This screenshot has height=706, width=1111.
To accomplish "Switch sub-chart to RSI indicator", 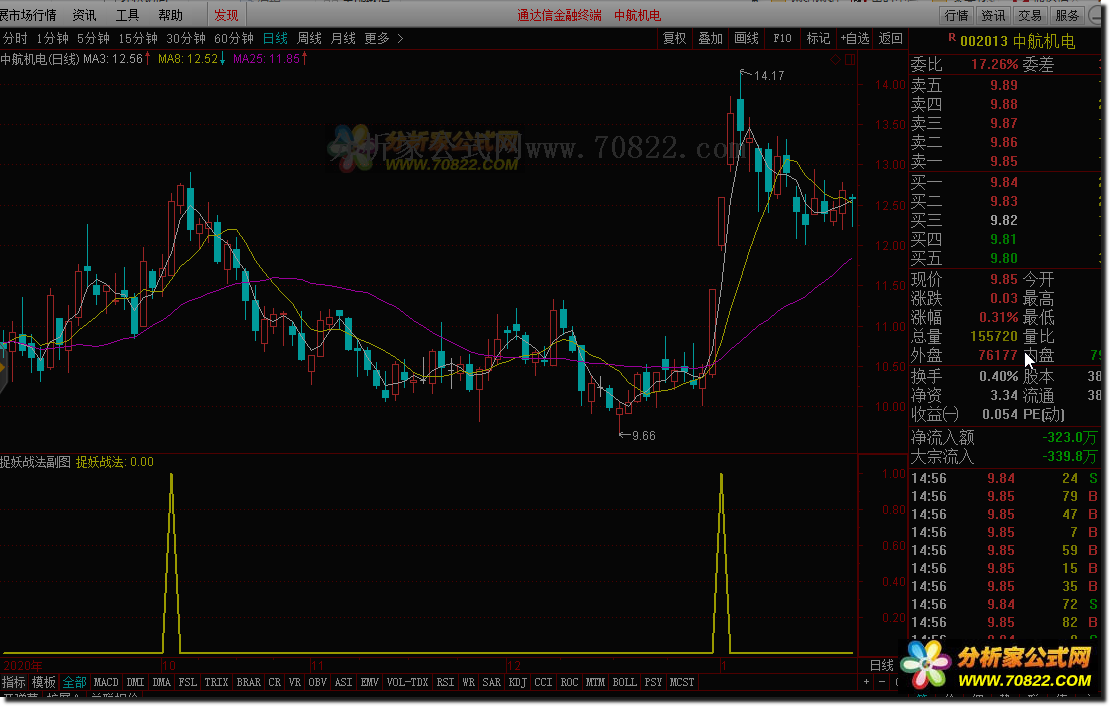I will pyautogui.click(x=446, y=682).
